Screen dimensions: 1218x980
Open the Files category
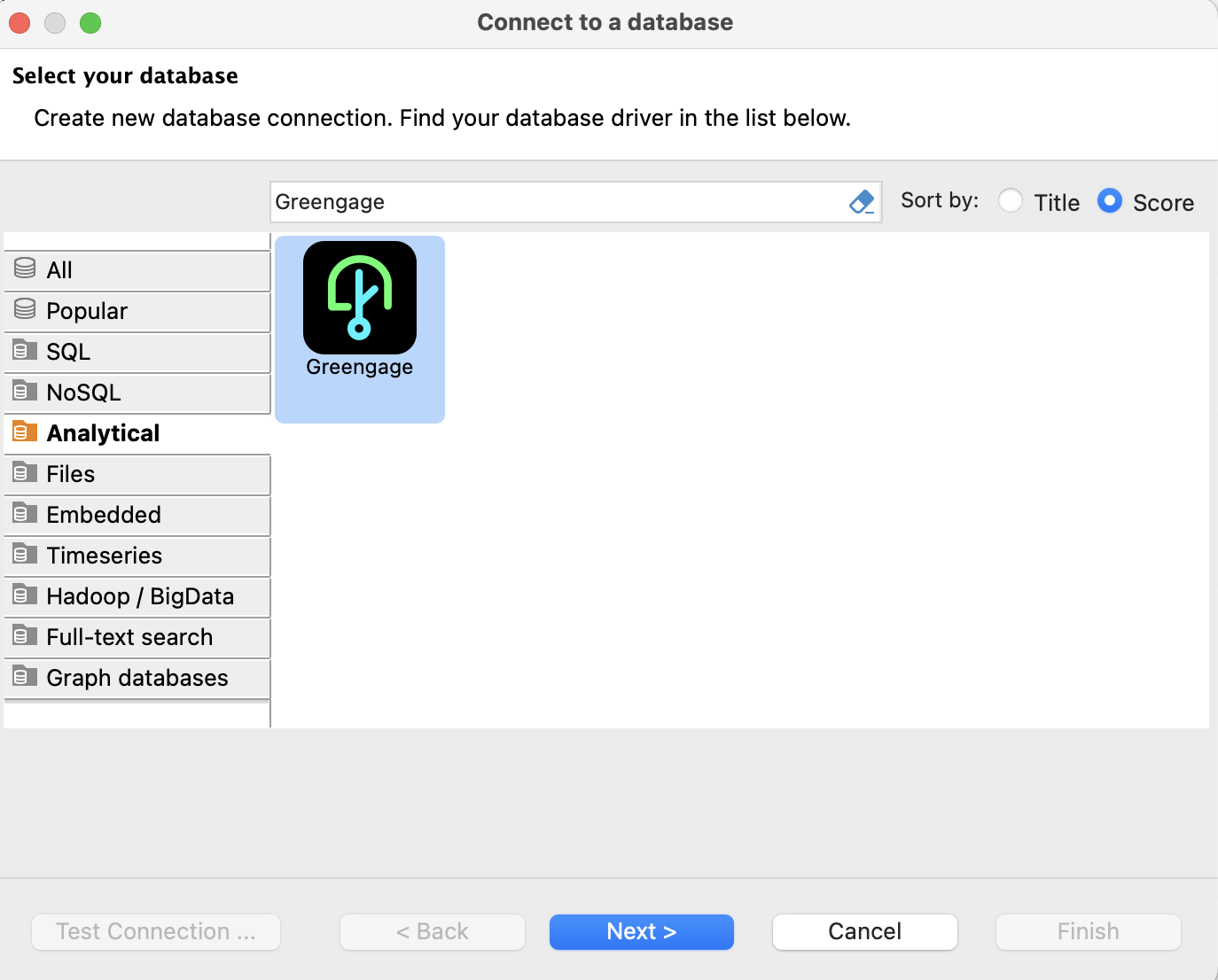[x=70, y=474]
